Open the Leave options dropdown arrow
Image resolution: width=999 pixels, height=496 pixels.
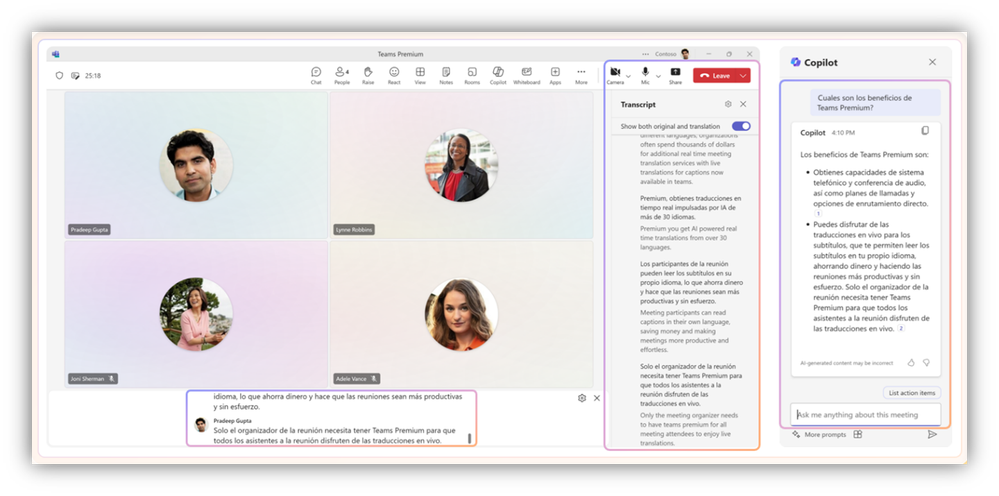pos(743,76)
